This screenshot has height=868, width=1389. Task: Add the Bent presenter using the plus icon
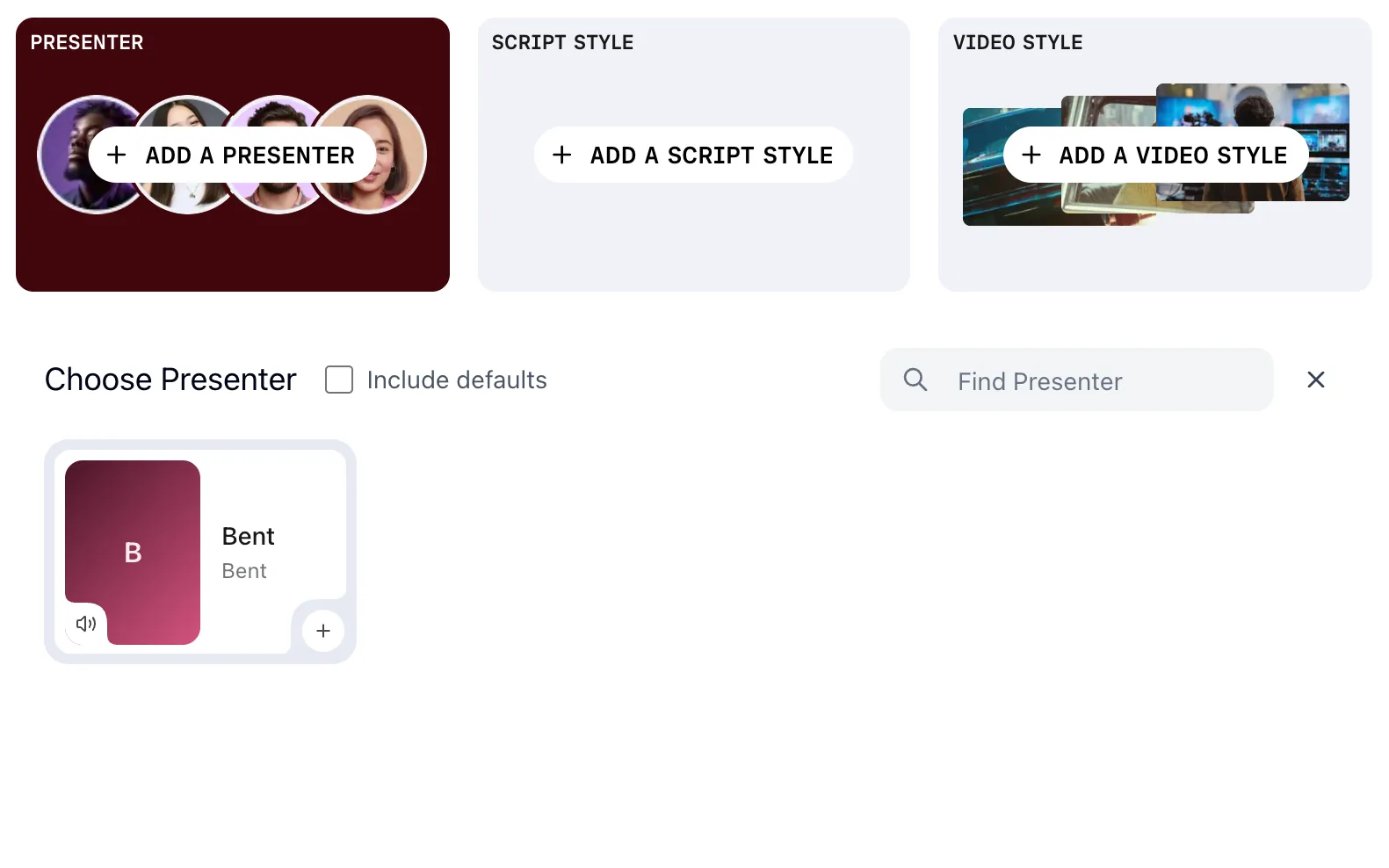(323, 631)
